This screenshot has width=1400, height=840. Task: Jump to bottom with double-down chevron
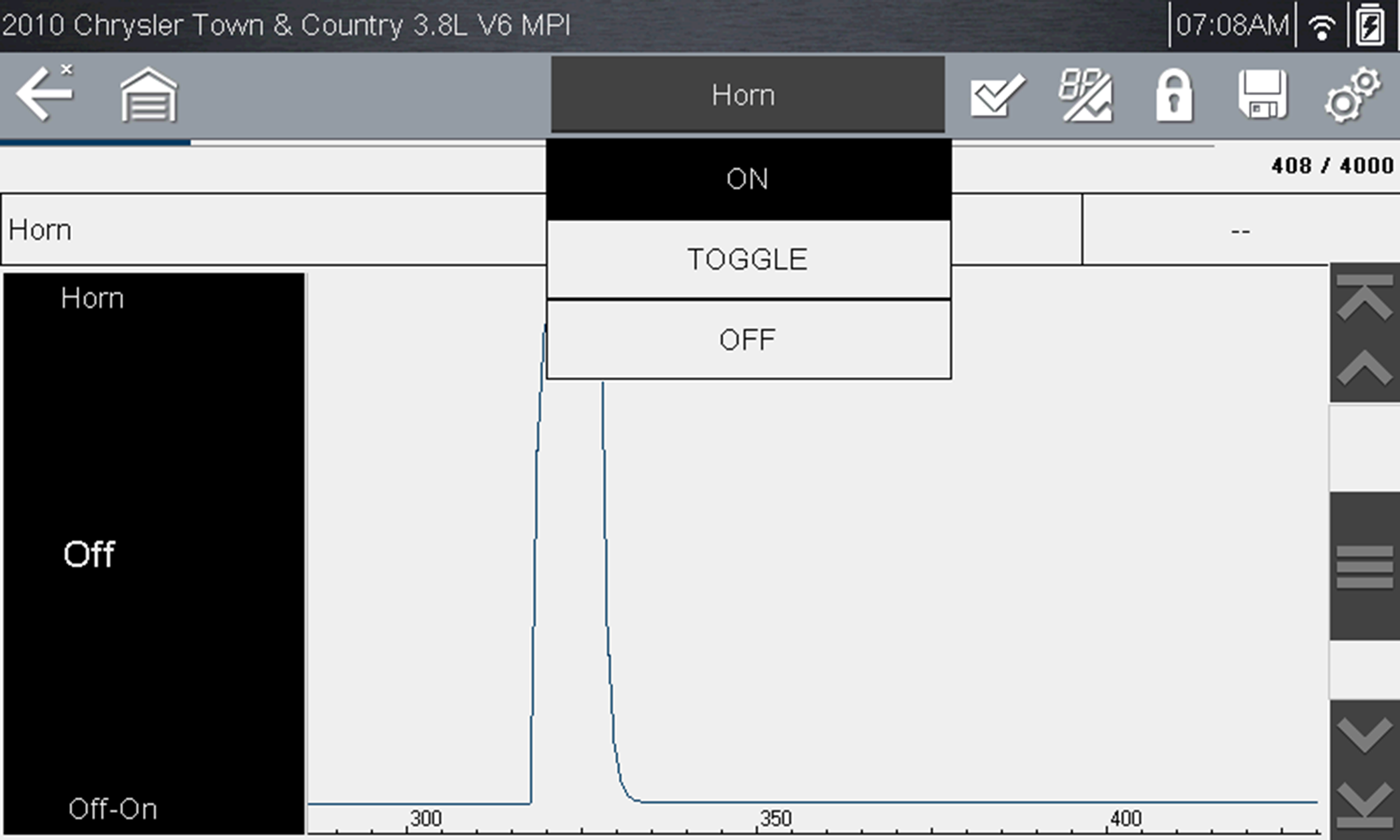point(1365,805)
